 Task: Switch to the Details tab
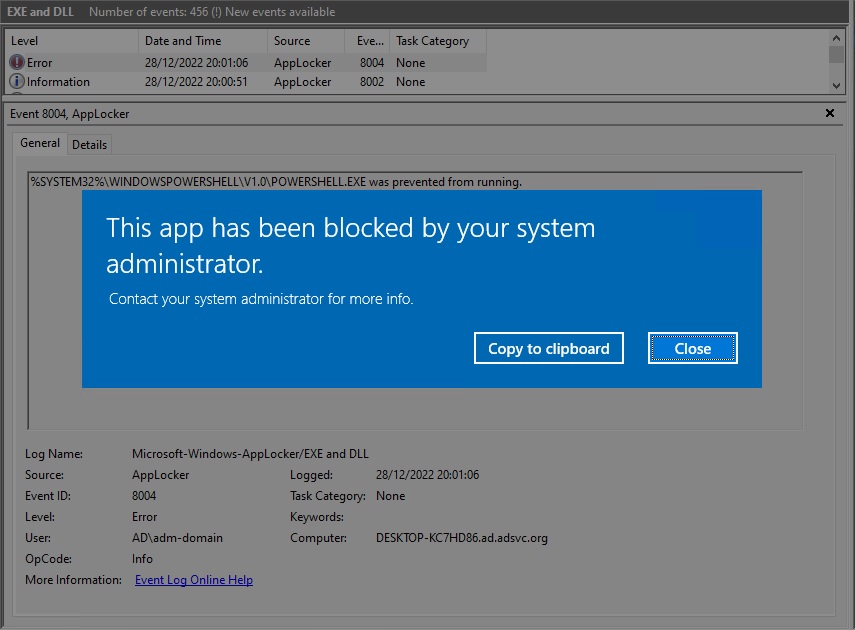click(x=89, y=144)
